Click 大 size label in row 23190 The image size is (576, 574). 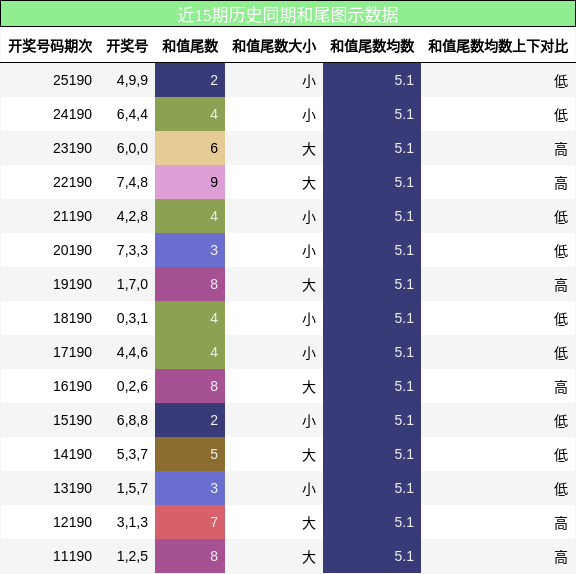point(309,149)
